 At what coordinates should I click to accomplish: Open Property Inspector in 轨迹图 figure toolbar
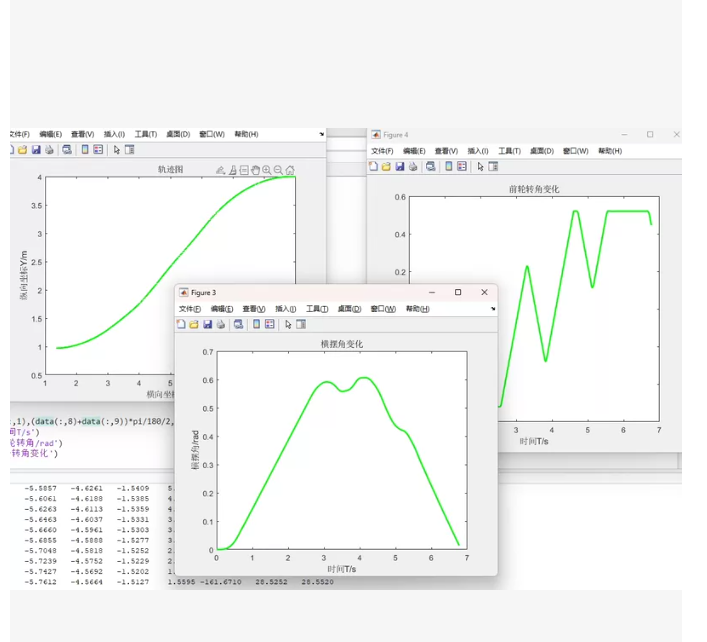[x=129, y=150]
